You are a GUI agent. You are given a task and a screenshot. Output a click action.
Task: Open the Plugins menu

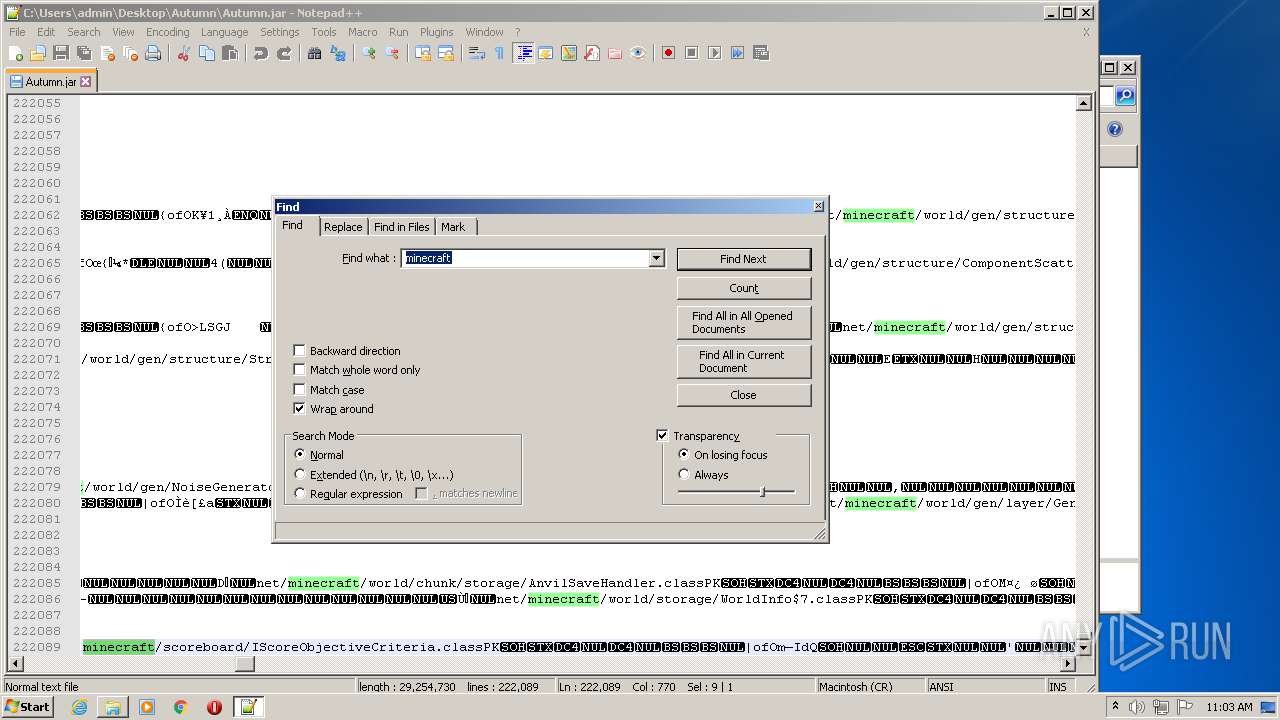pyautogui.click(x=436, y=32)
